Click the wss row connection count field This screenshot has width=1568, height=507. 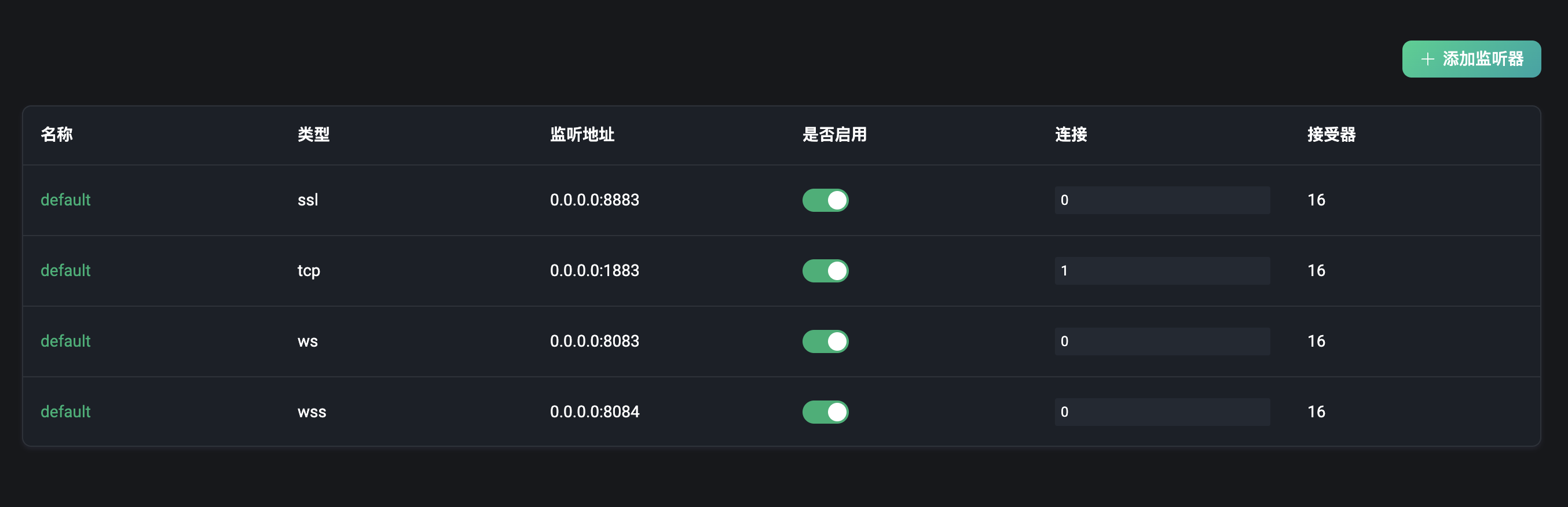click(x=1162, y=412)
